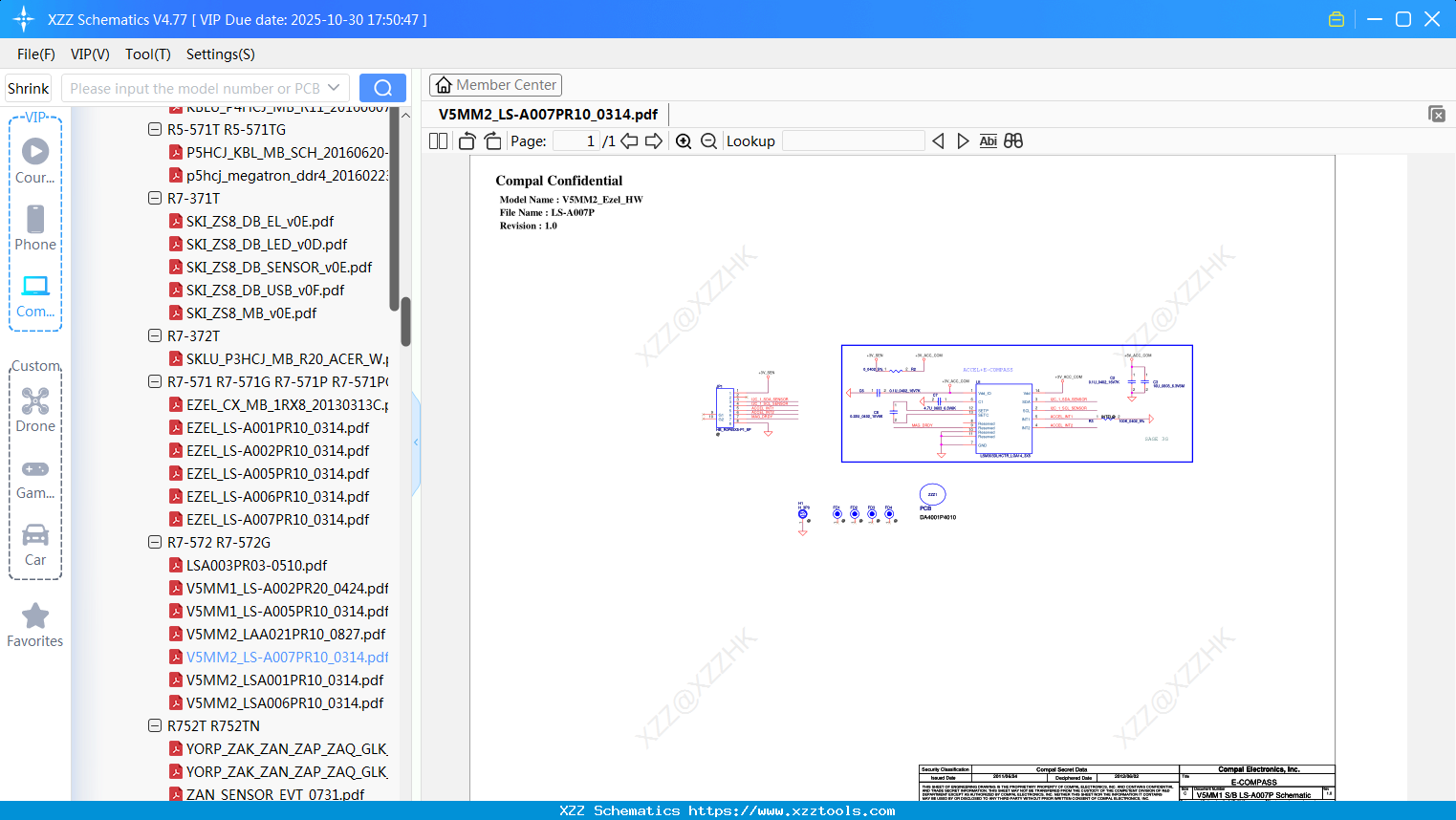Click the page number input field
Image resolution: width=1456 pixels, height=820 pixels.
point(576,141)
